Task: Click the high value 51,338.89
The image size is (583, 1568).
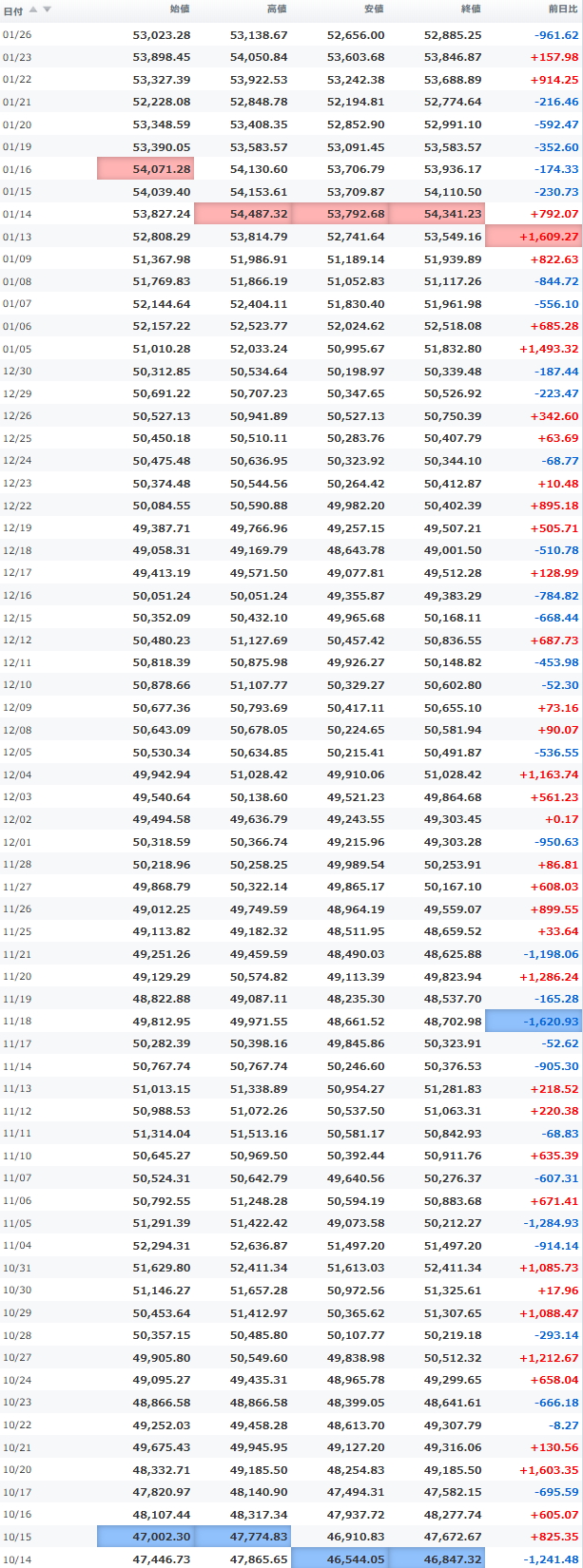Action: 259,1089
